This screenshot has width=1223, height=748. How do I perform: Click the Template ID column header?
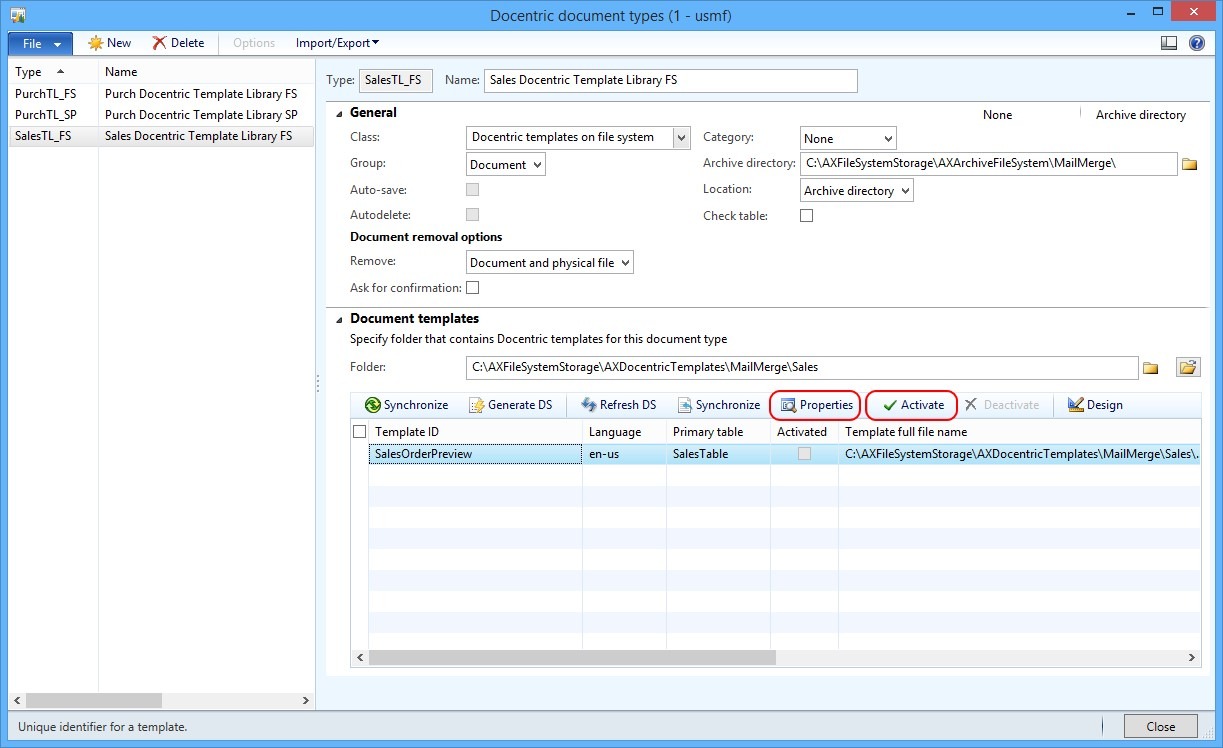pos(476,432)
